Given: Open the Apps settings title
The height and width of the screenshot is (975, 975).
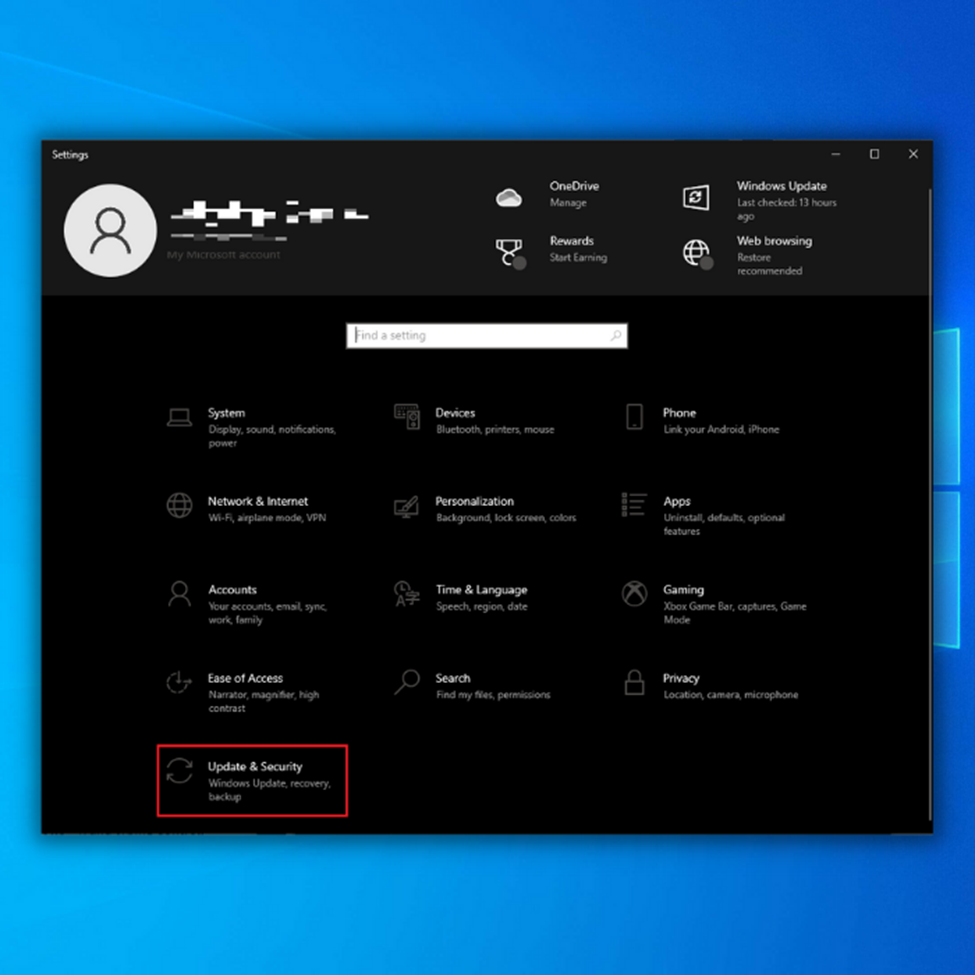Looking at the screenshot, I should tap(677, 501).
